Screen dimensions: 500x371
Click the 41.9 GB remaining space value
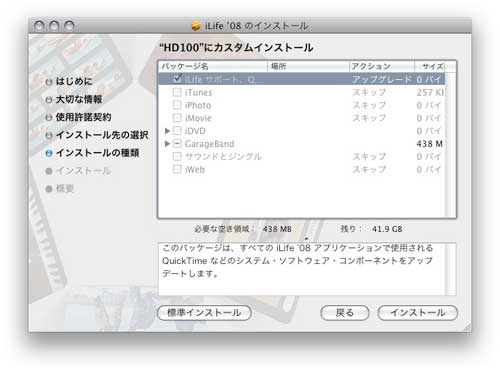click(x=387, y=229)
